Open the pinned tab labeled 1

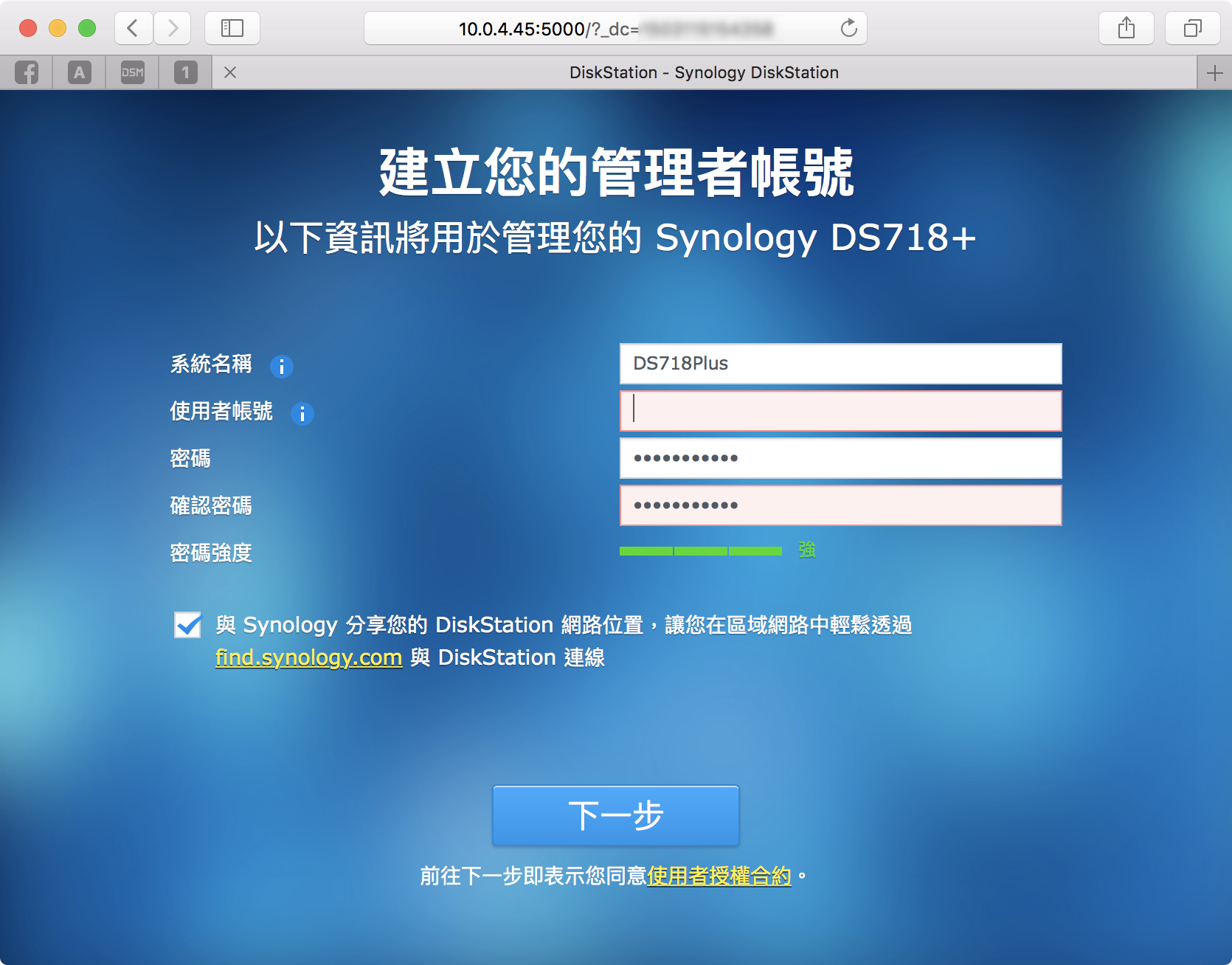coord(186,72)
